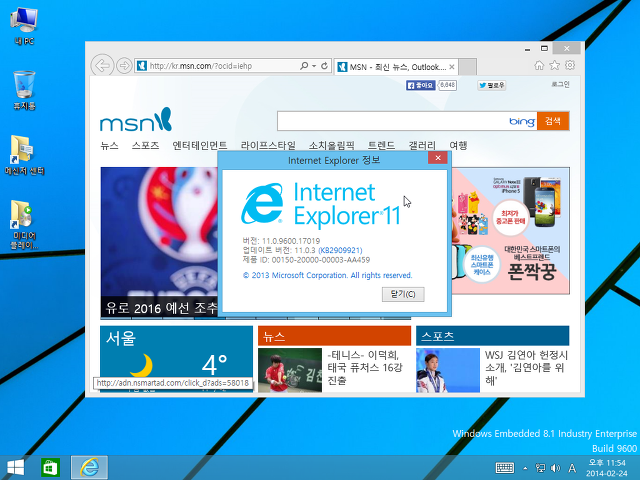Open the Tools gear menu
The image size is (640, 480).
pyautogui.click(x=570, y=65)
